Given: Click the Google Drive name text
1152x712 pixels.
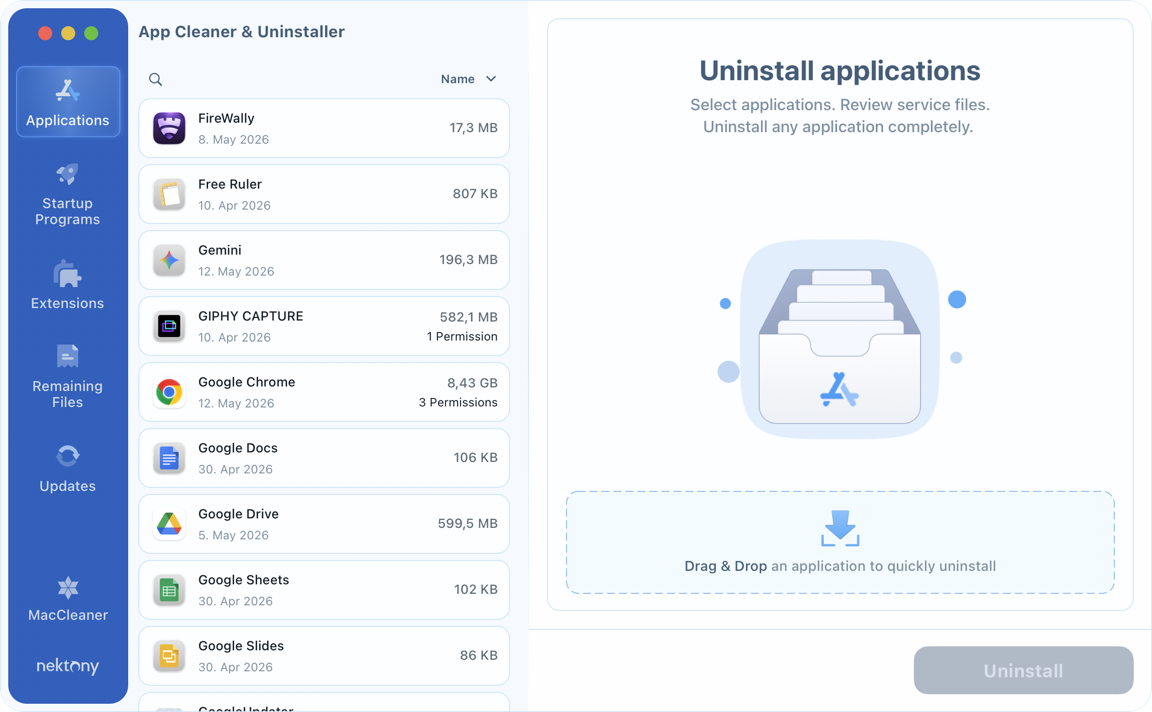Looking at the screenshot, I should pos(238,514).
